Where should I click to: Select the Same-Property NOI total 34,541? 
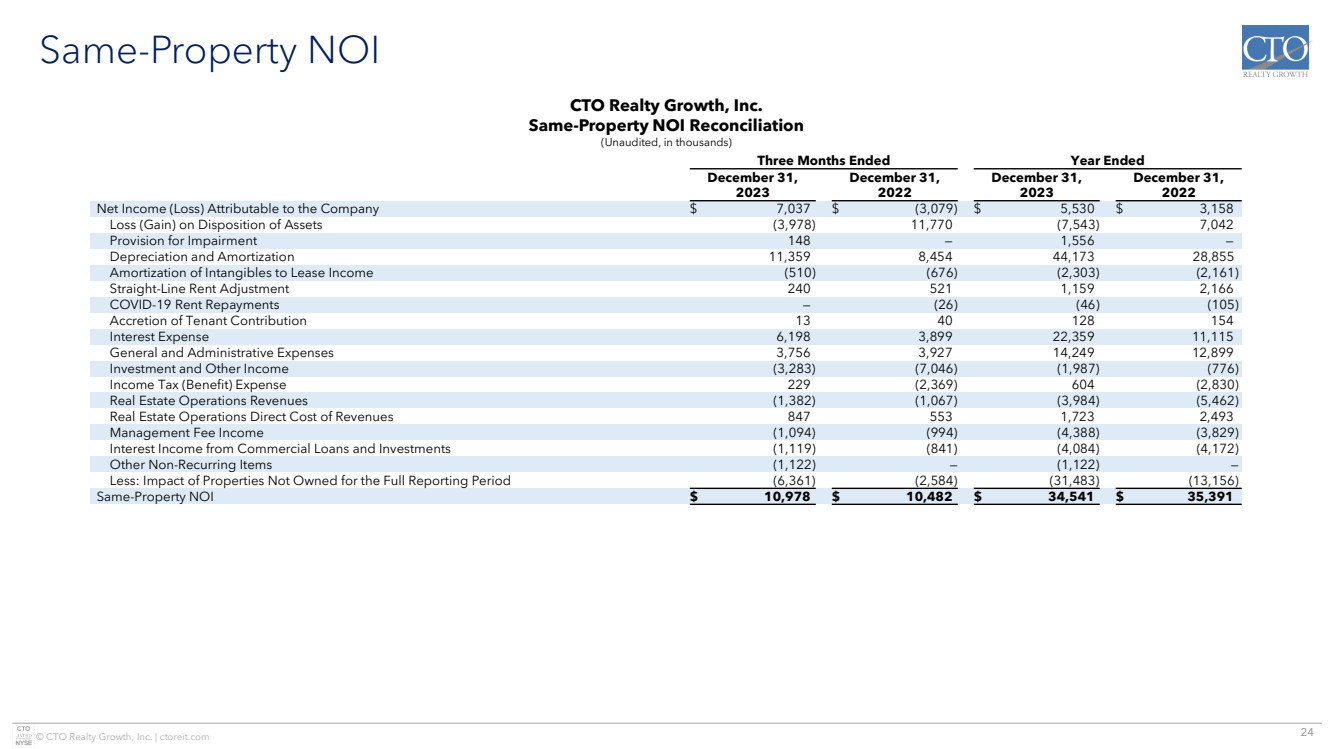(1071, 497)
